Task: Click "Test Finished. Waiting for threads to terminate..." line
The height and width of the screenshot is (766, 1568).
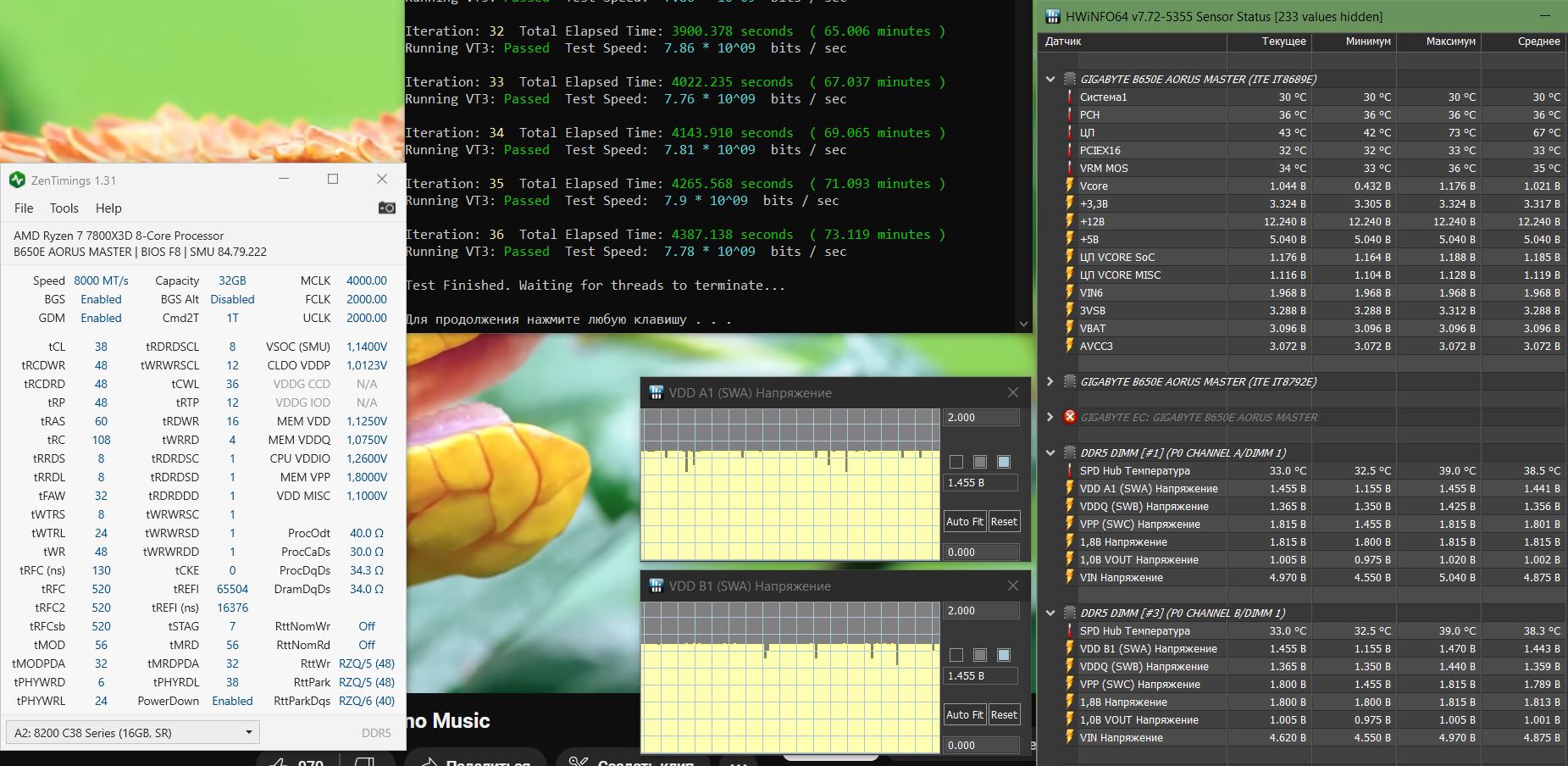Action: coord(595,285)
